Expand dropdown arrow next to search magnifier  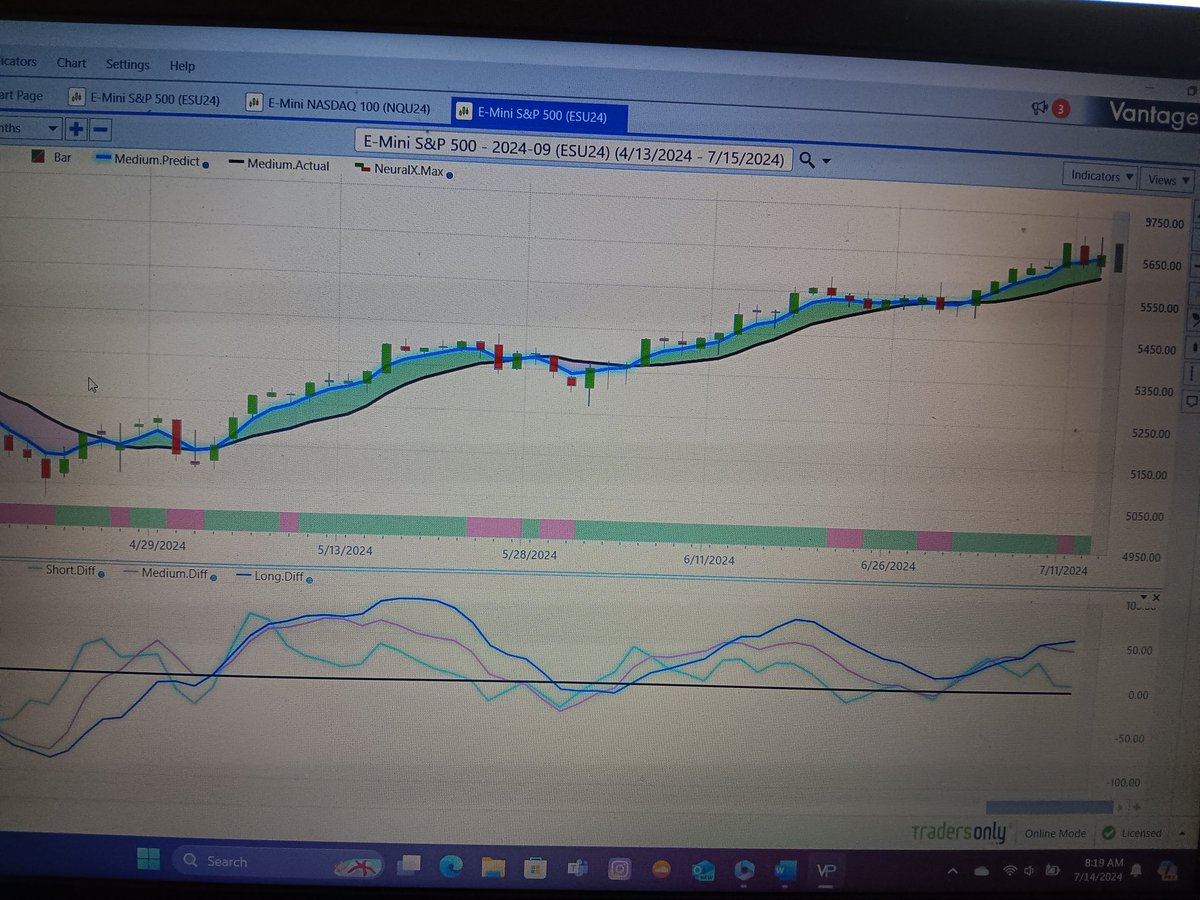coord(826,161)
